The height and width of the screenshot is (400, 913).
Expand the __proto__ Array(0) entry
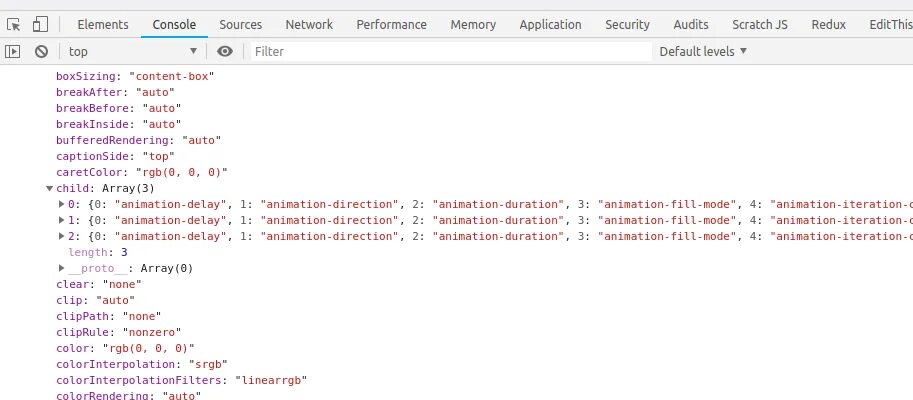tap(62, 268)
